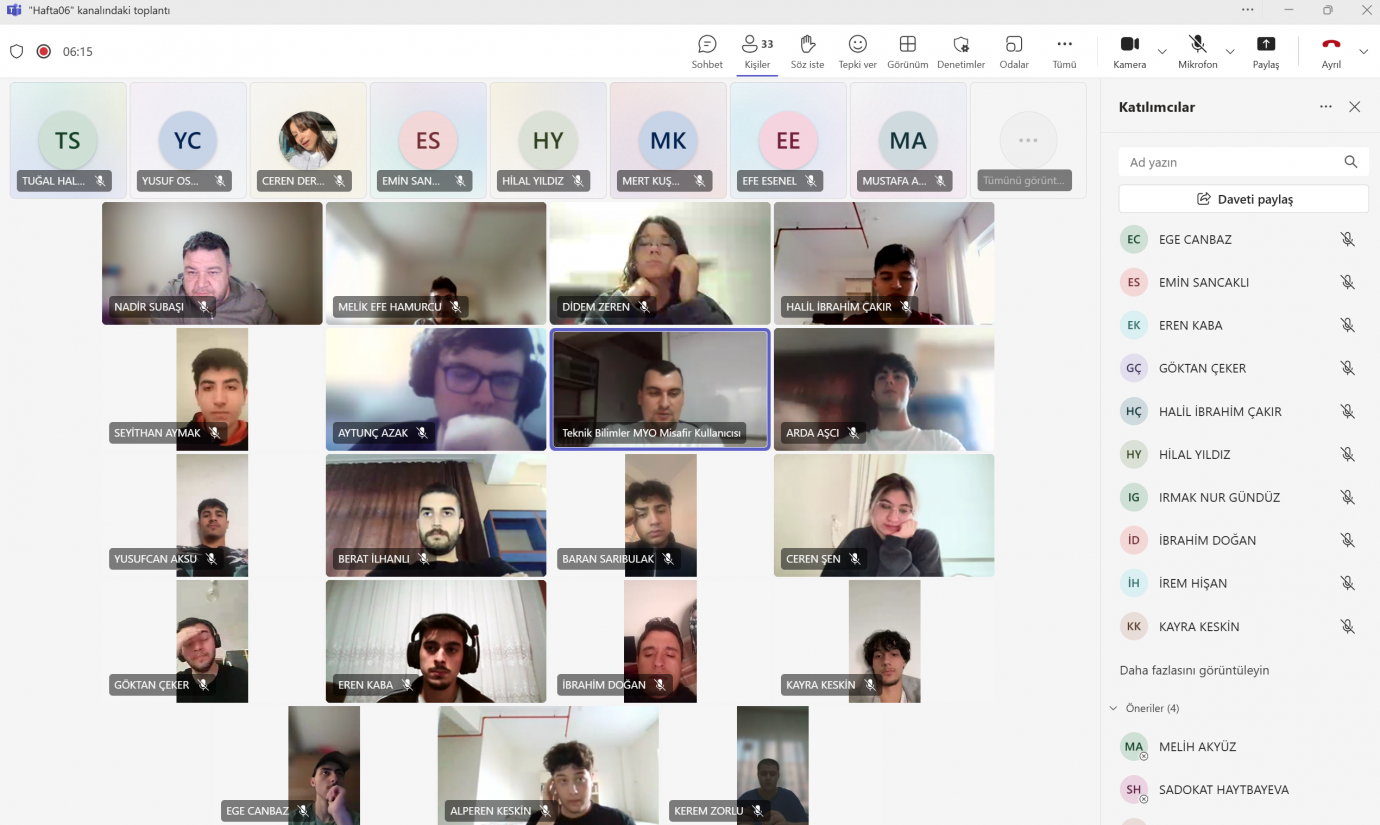Expand the Kamera options dropdown arrow
1380x825 pixels.
pos(1162,52)
